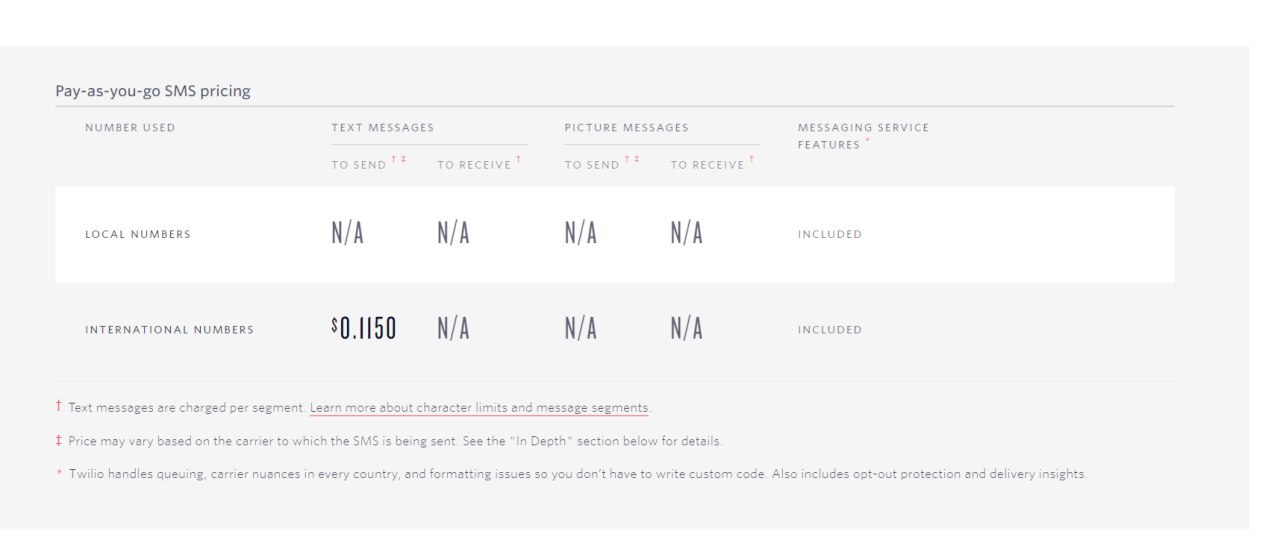Click the Picture Messages column header
The height and width of the screenshot is (537, 1280).
[627, 128]
